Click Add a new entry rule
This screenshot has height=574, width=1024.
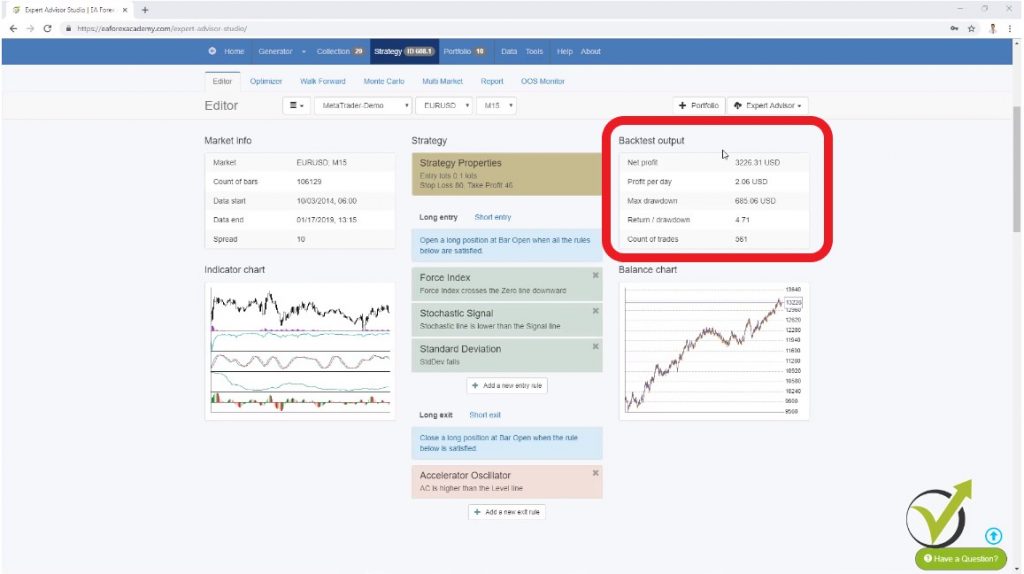[507, 385]
